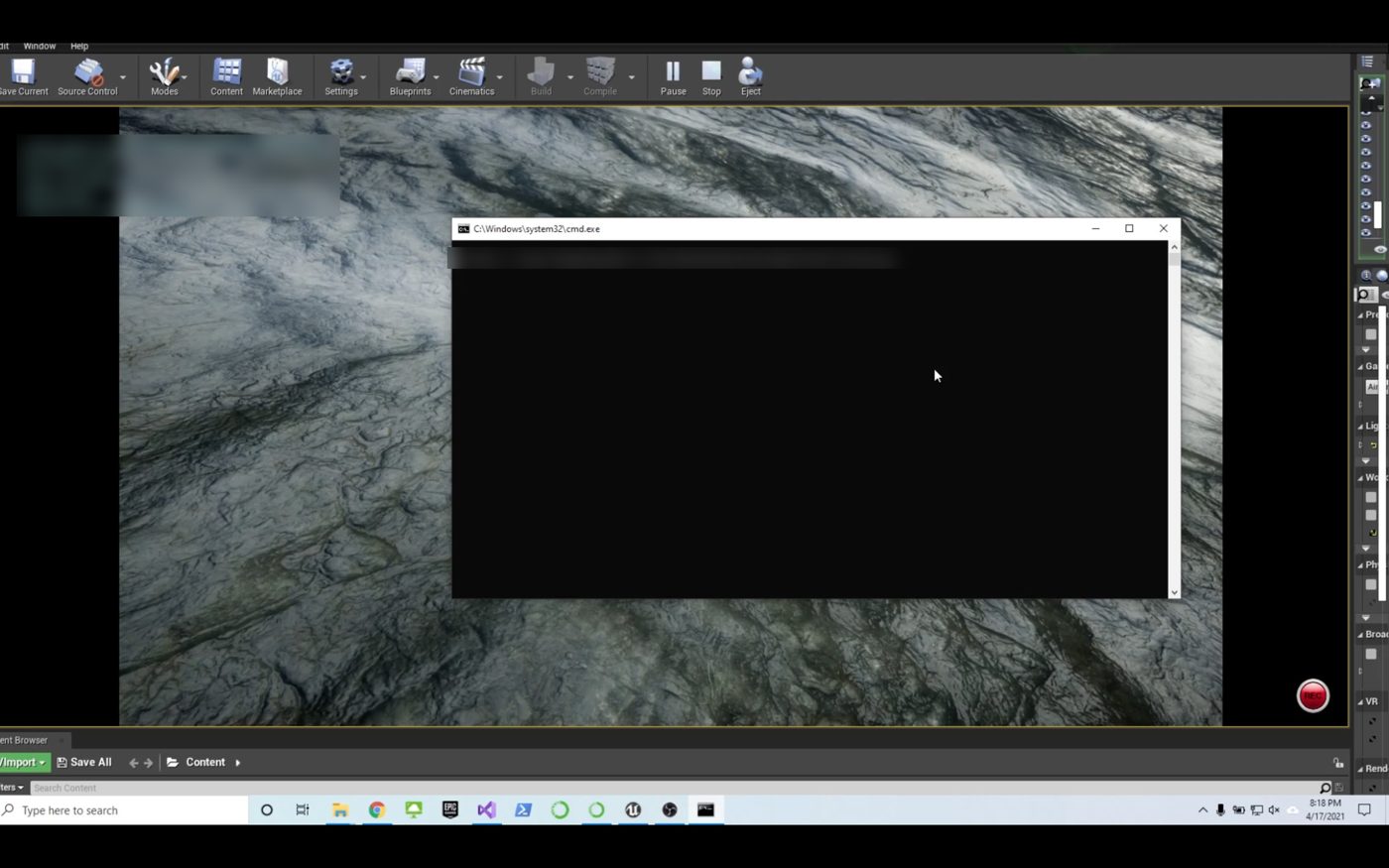Navigate forward in Content Browser history
Screen dimensions: 1389x868
click(x=149, y=763)
